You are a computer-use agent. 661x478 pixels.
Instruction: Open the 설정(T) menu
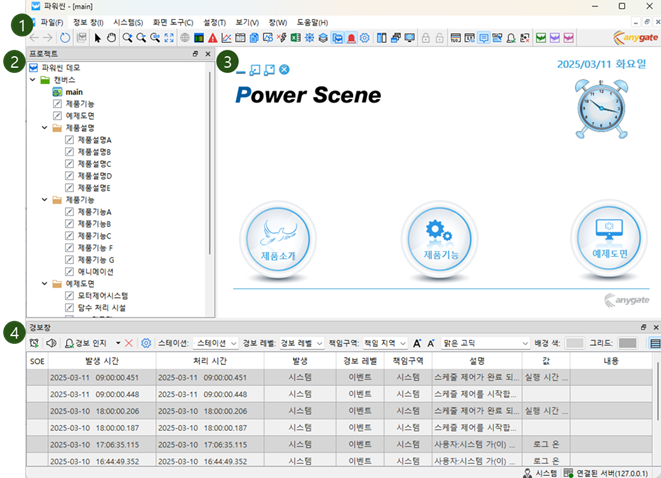215,22
